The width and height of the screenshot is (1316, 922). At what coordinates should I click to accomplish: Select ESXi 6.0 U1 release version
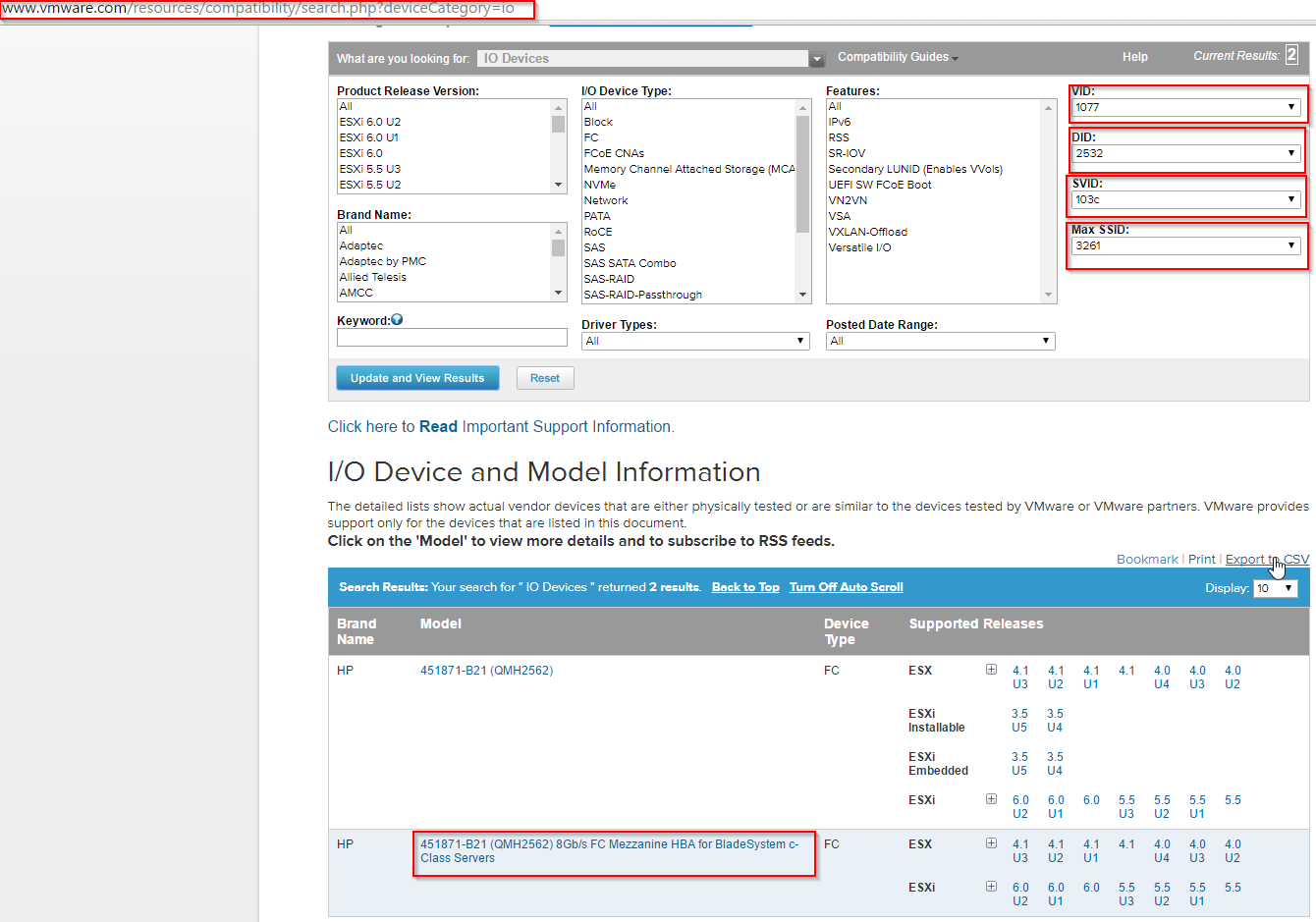(369, 137)
